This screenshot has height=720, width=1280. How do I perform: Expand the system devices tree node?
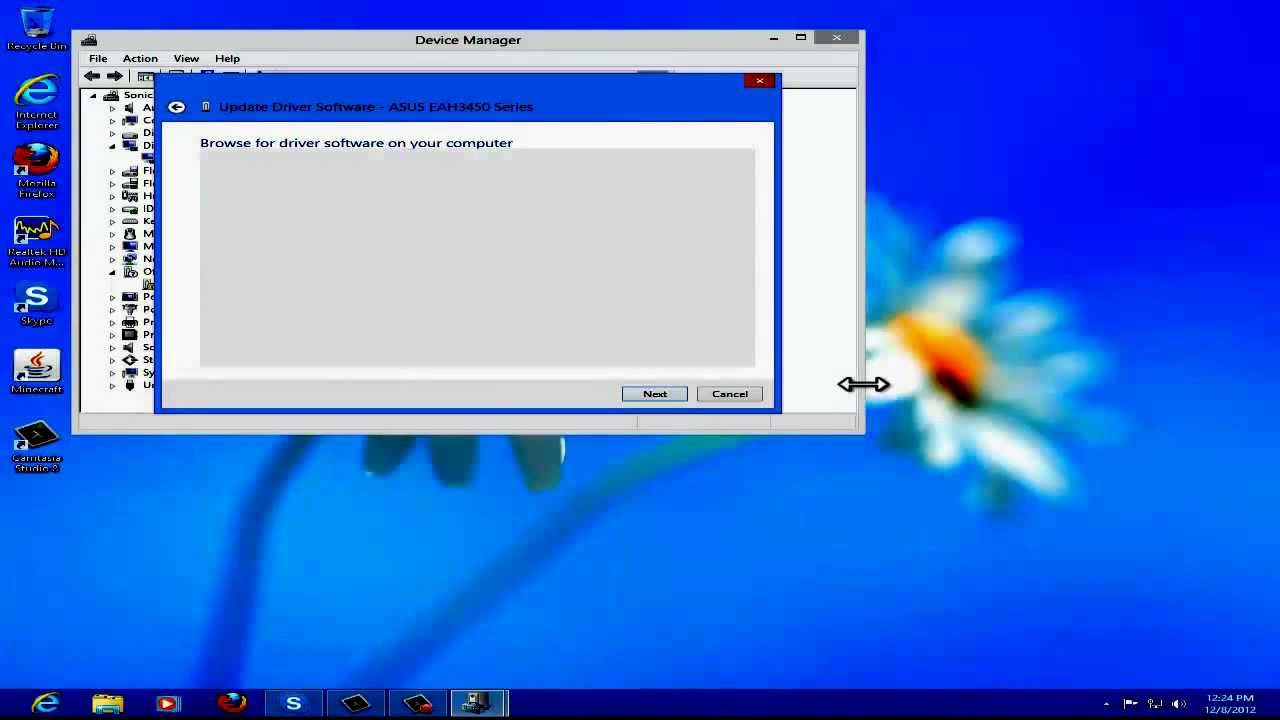(112, 373)
